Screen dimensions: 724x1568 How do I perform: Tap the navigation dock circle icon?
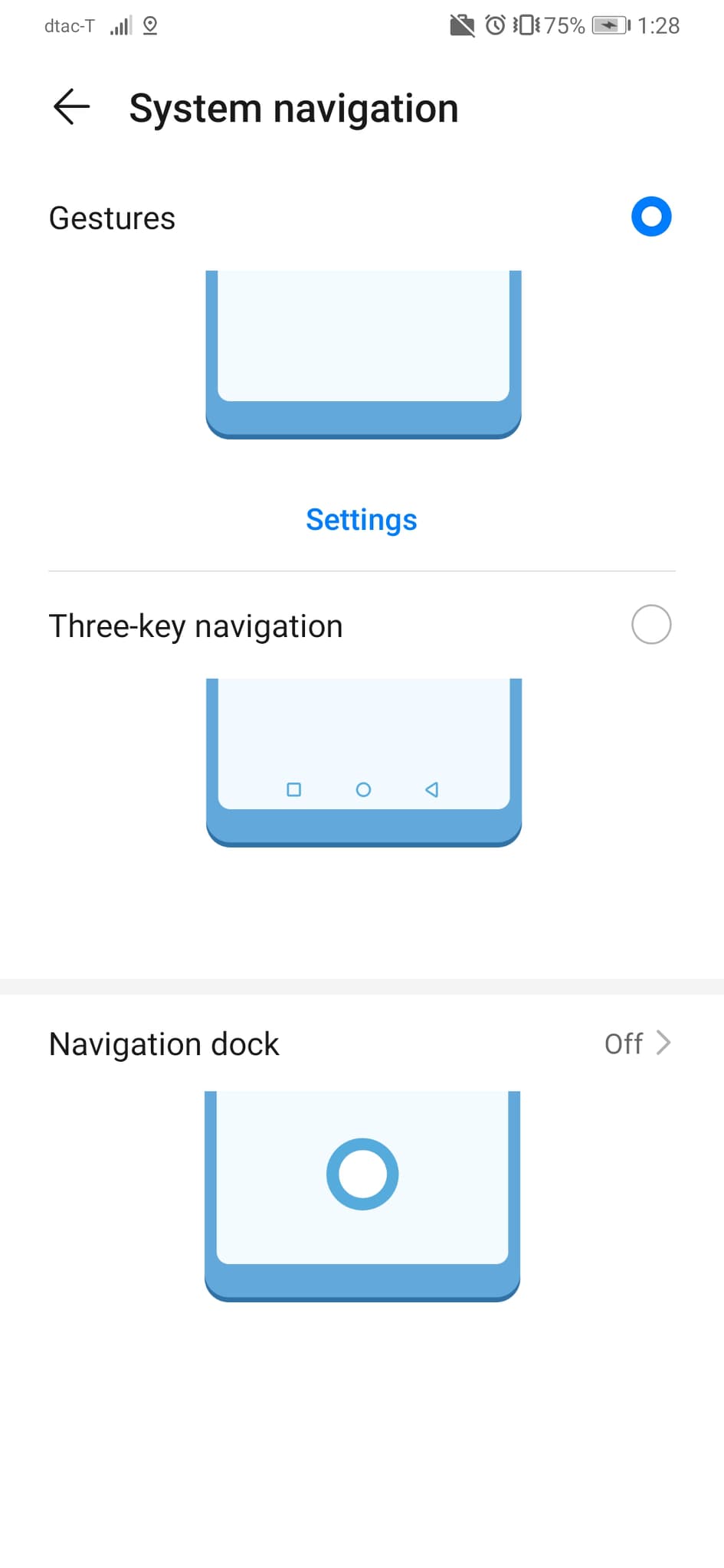pos(362,1174)
